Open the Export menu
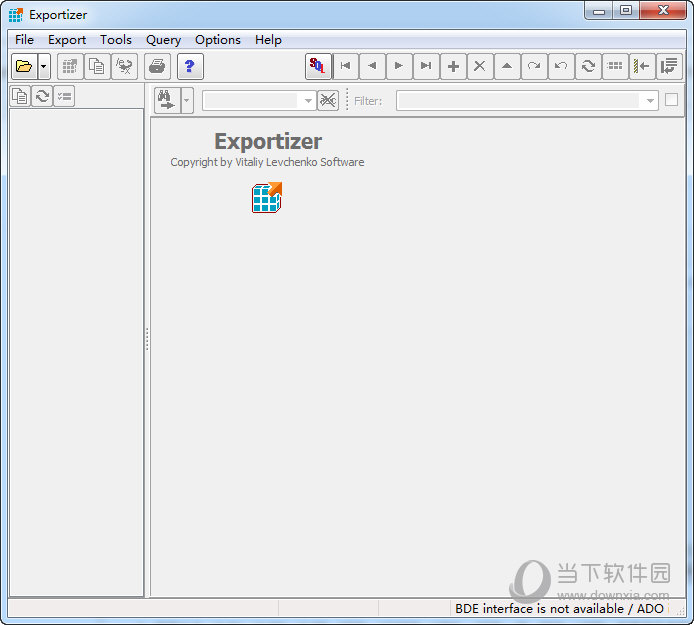This screenshot has width=694, height=625. (67, 40)
